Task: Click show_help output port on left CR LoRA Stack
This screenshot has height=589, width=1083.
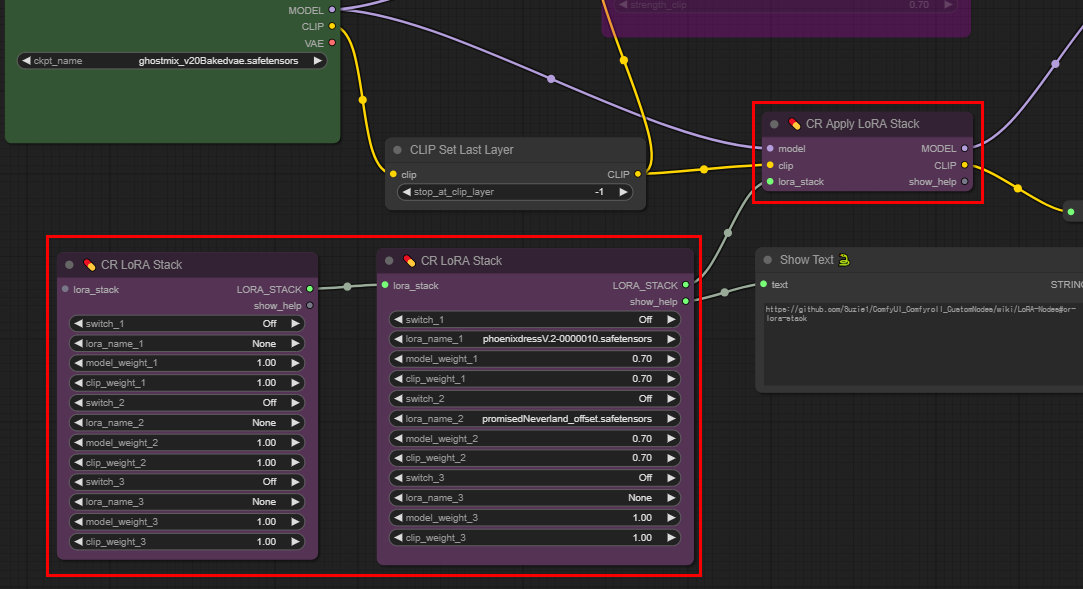Action: click(x=309, y=305)
